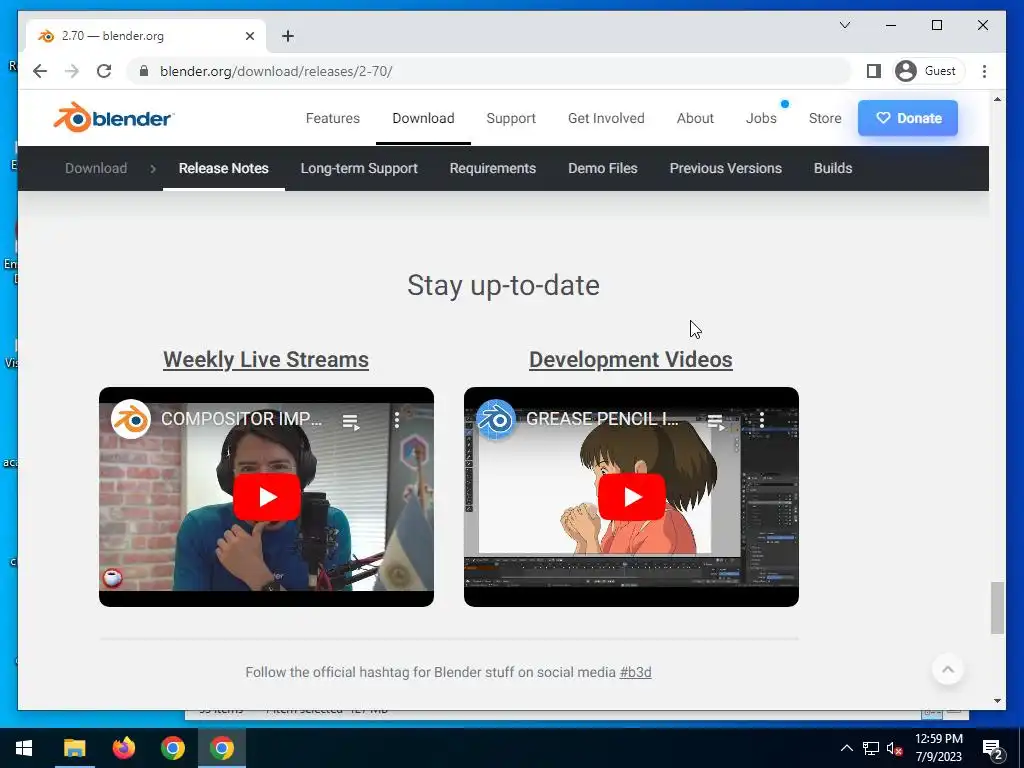Click the GREASE PENCIL I... video title
The image size is (1024, 768).
[x=602, y=419]
